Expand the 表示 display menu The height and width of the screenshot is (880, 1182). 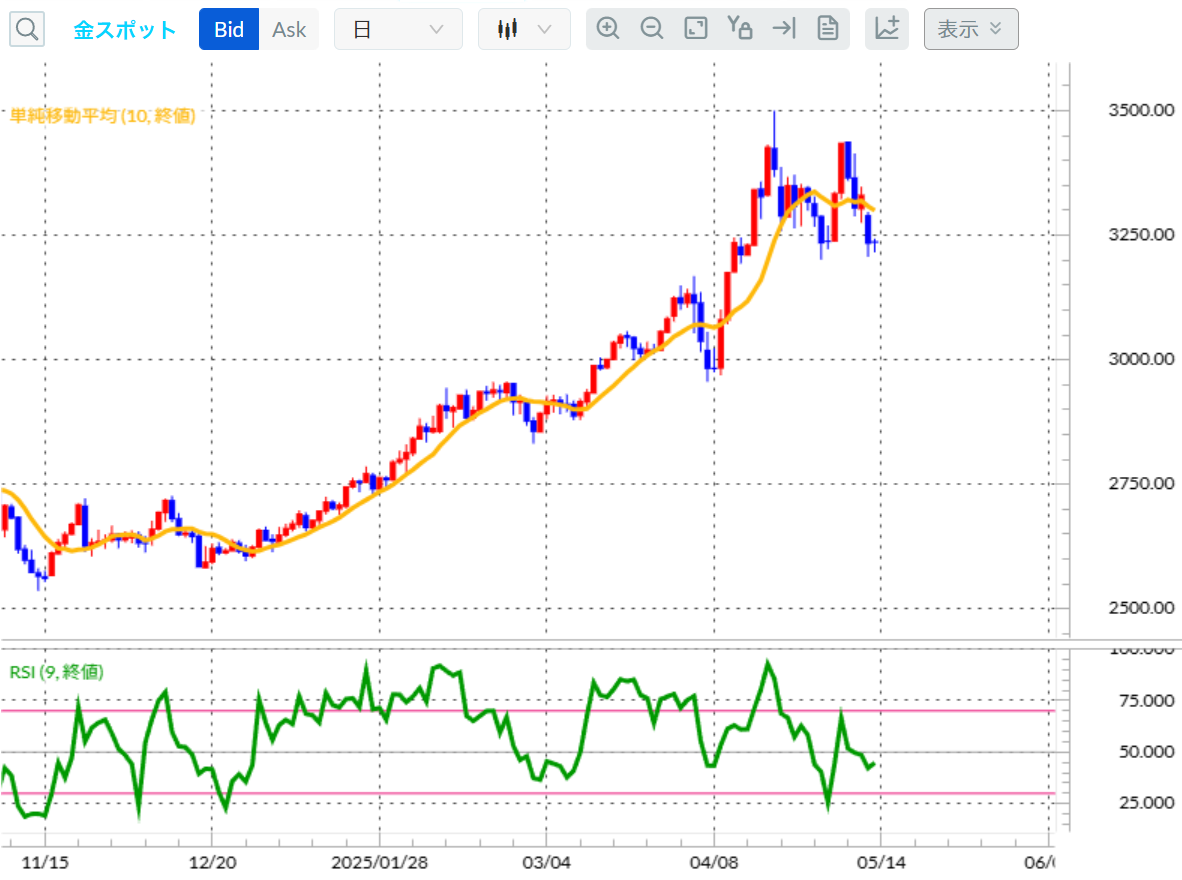pyautogui.click(x=970, y=29)
